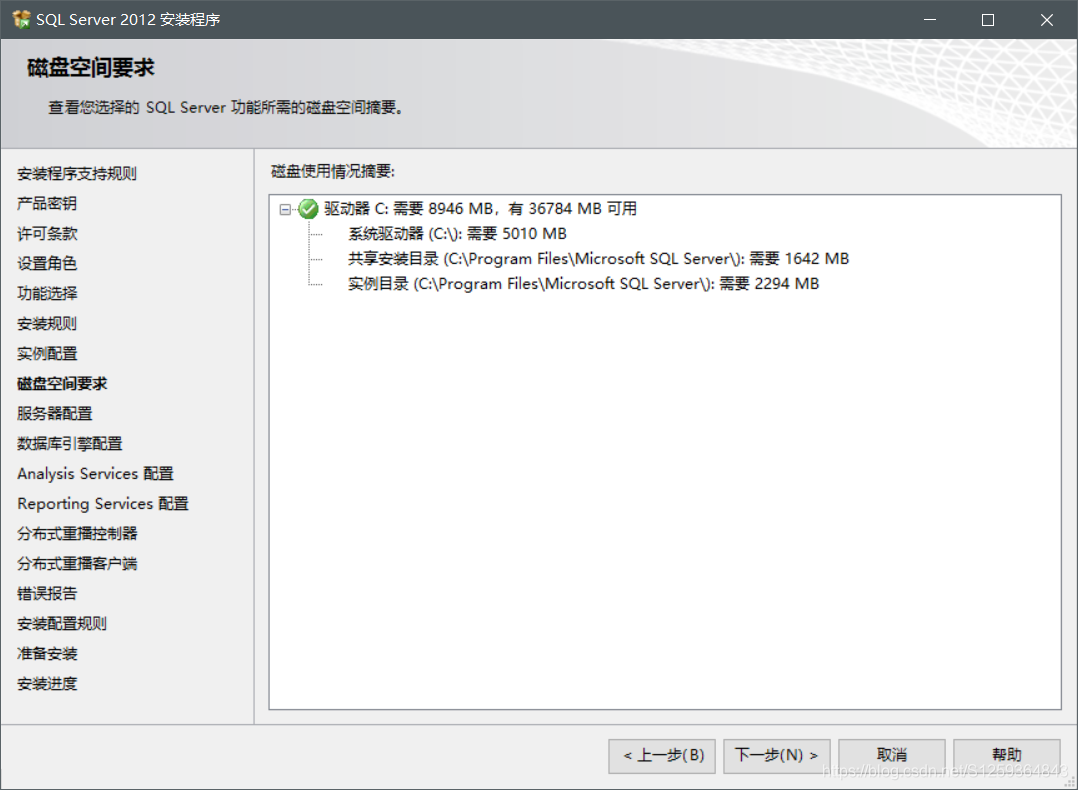
Task: Click the Analysis Services 配置 step
Action: pyautogui.click(x=96, y=474)
